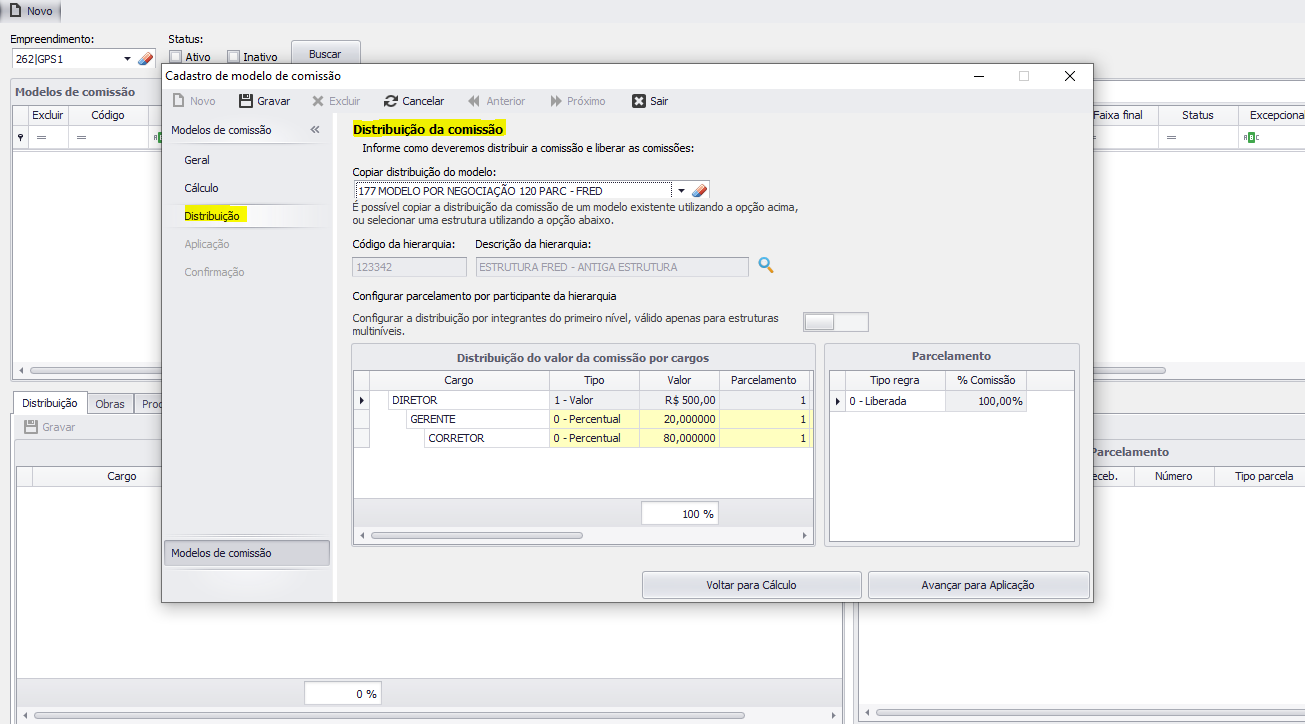Click the % Comissão column header

click(x=986, y=380)
